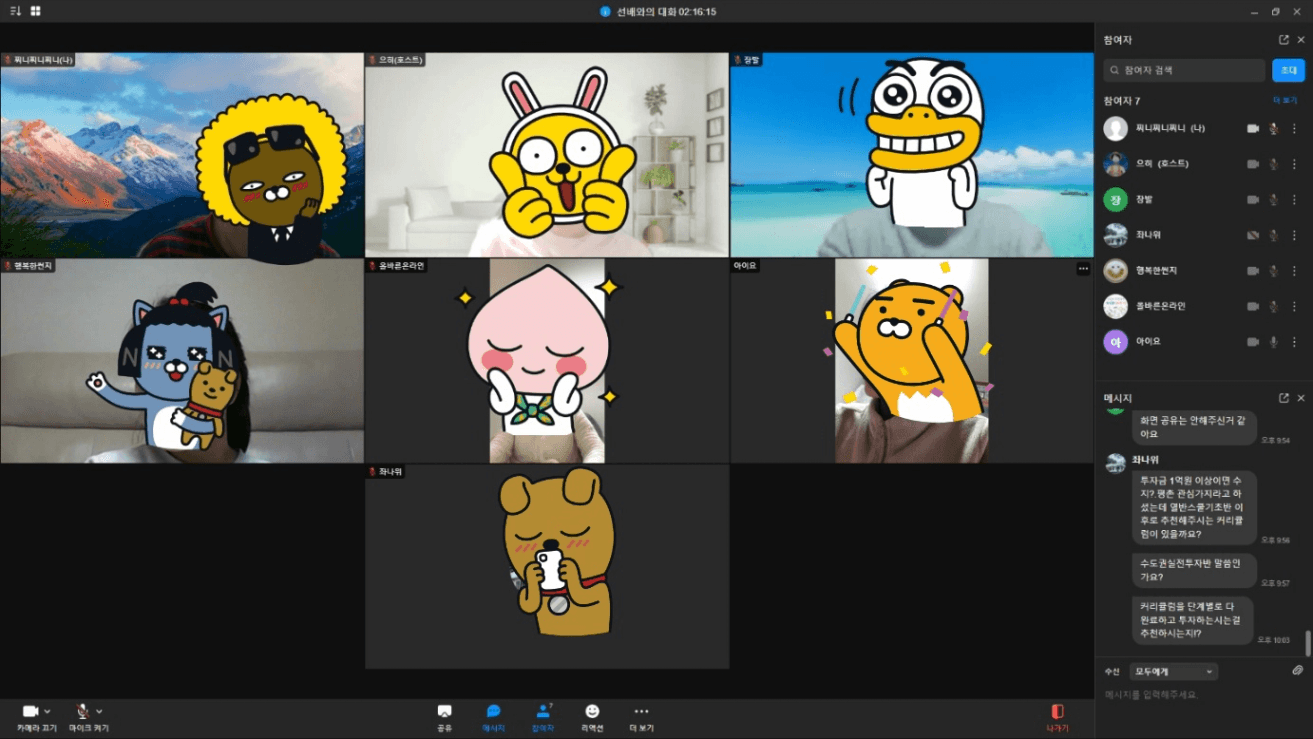Click chat message starting 투자금 1억원
This screenshot has width=1313, height=739.
pos(1194,507)
